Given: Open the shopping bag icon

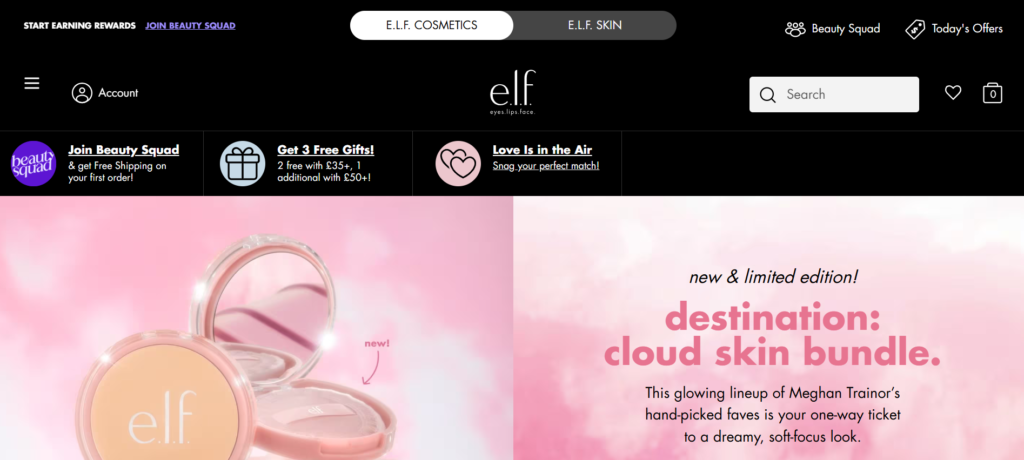Looking at the screenshot, I should click(x=993, y=93).
